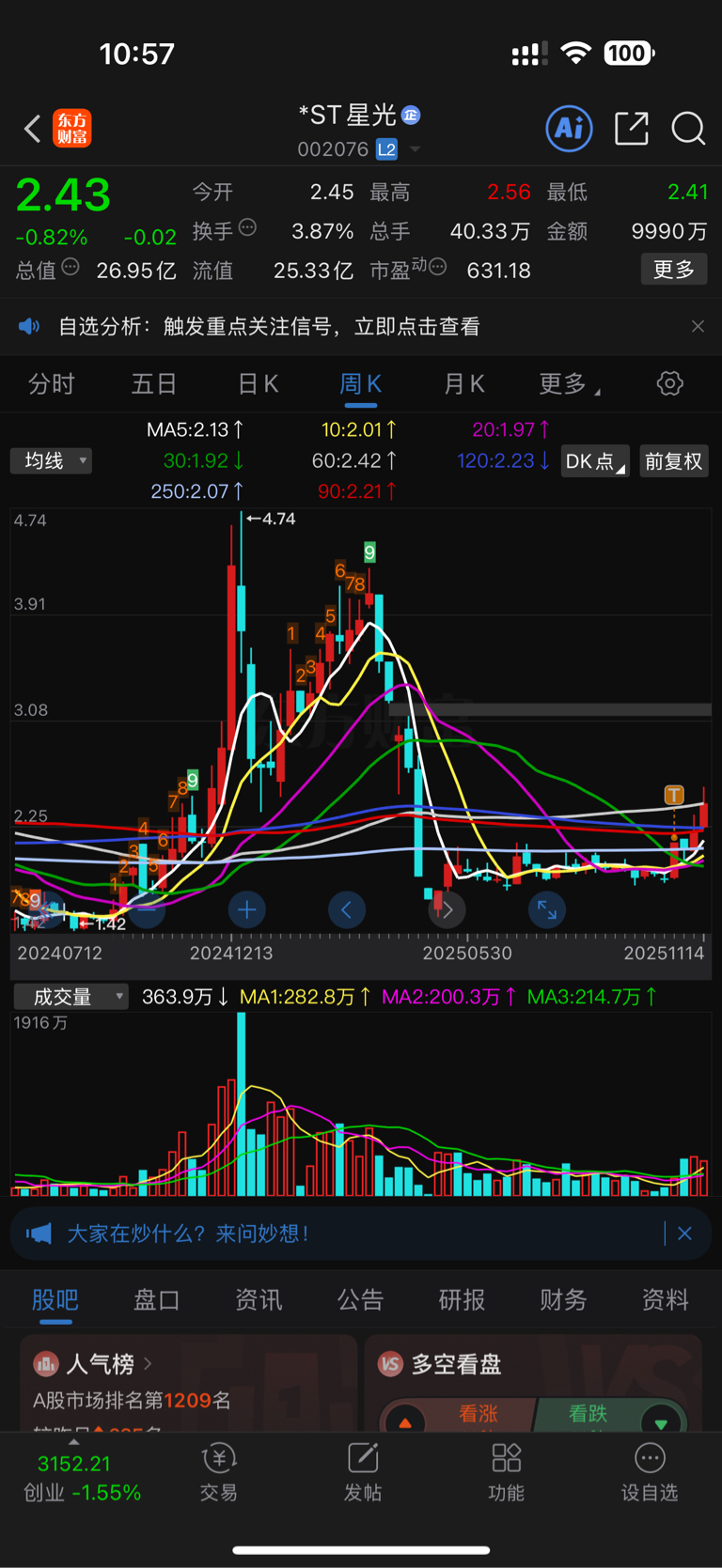
Task: Tap the MA 10:2.01 value
Action: pos(359,429)
